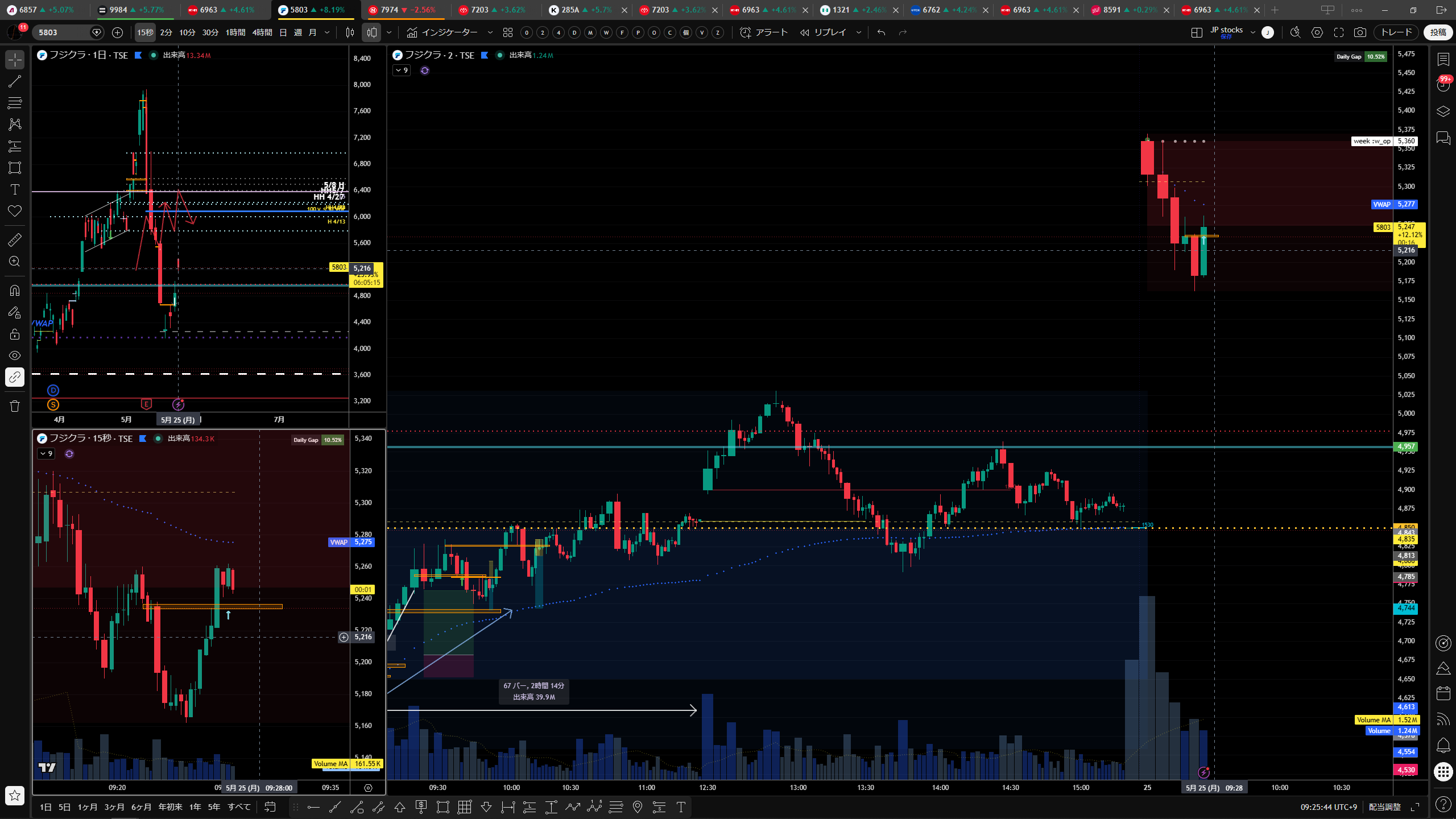Switch to the 9984 tab
This screenshot has width=1456, height=819.
point(134,10)
